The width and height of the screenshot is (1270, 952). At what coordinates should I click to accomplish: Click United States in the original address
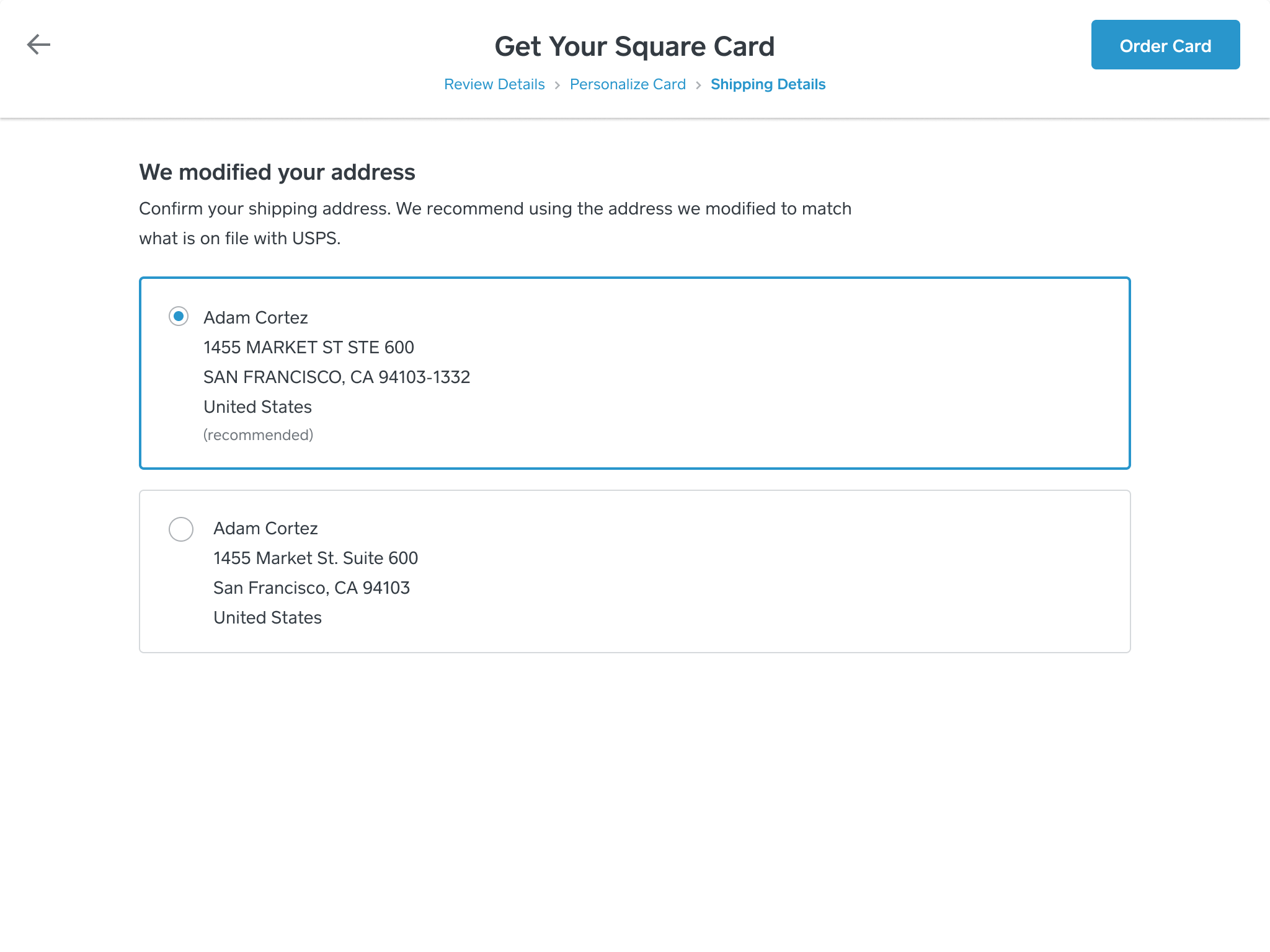[267, 617]
